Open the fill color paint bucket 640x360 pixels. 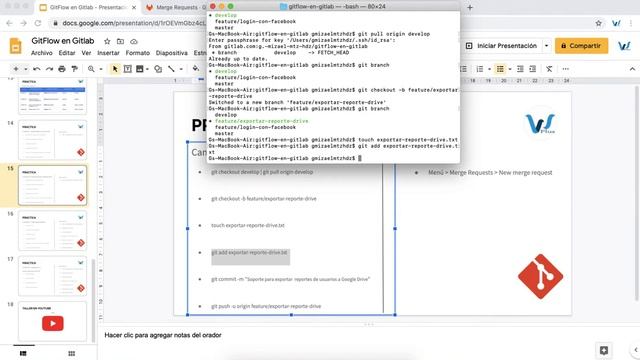click(x=196, y=69)
